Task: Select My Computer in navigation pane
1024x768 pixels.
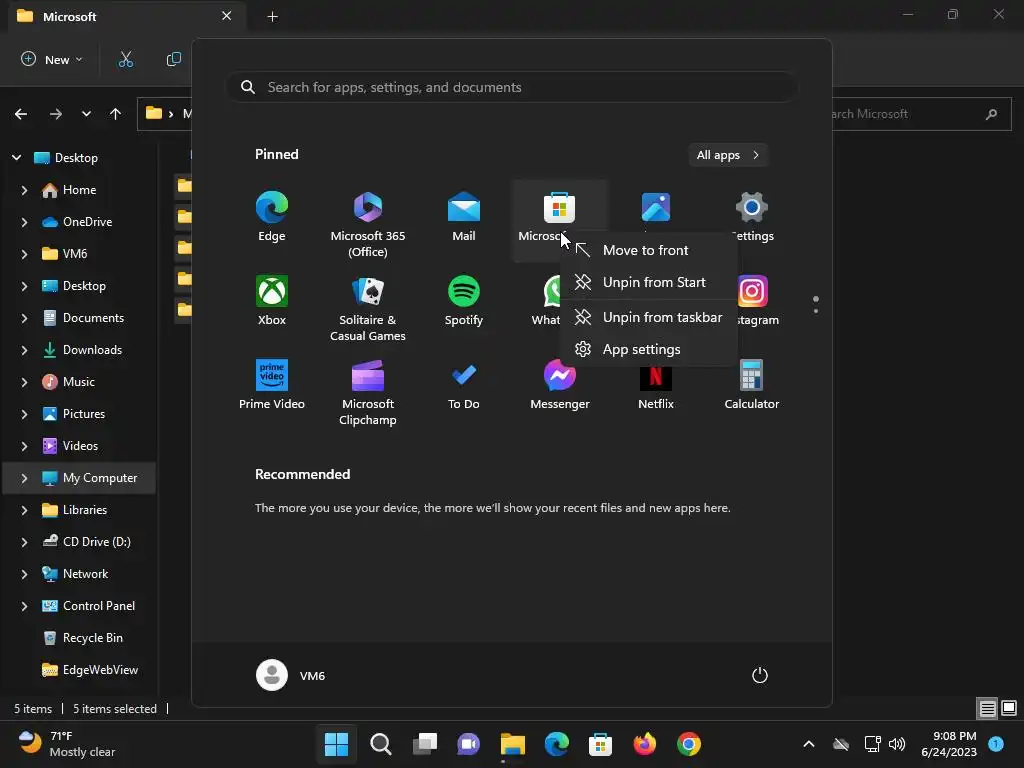Action: point(80,478)
